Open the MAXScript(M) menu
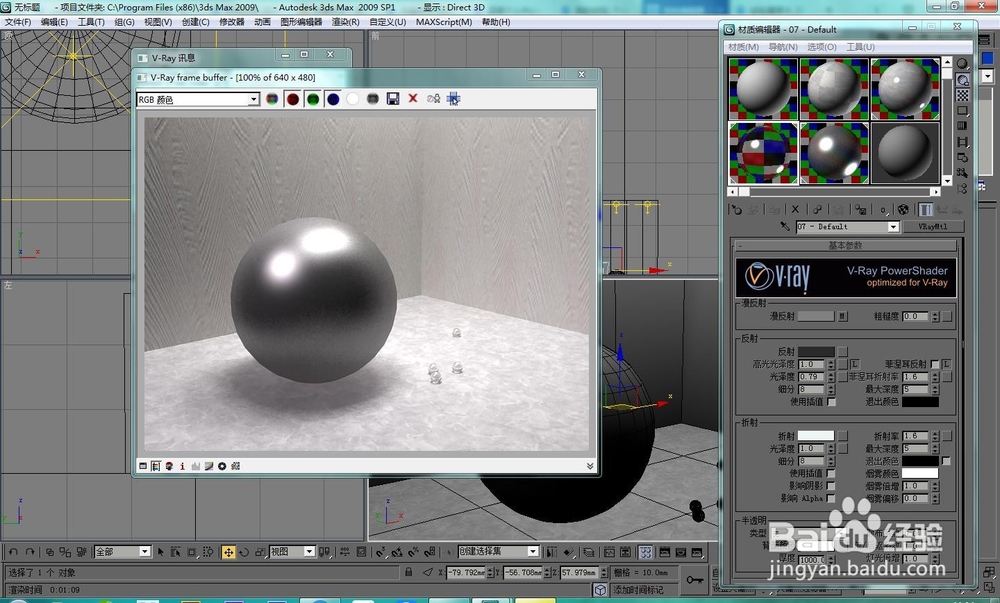 [x=444, y=22]
